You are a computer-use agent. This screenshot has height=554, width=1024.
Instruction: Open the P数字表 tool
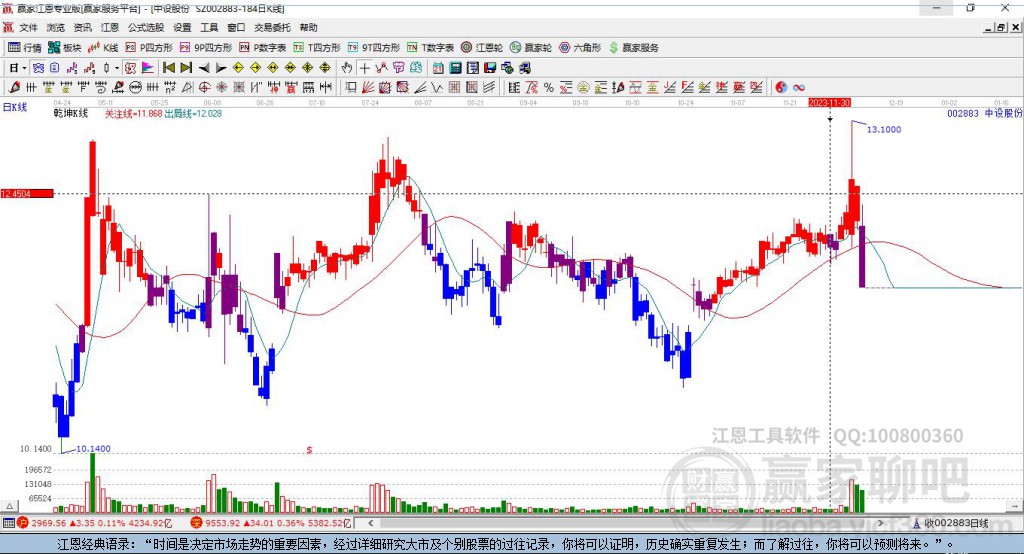(x=263, y=48)
